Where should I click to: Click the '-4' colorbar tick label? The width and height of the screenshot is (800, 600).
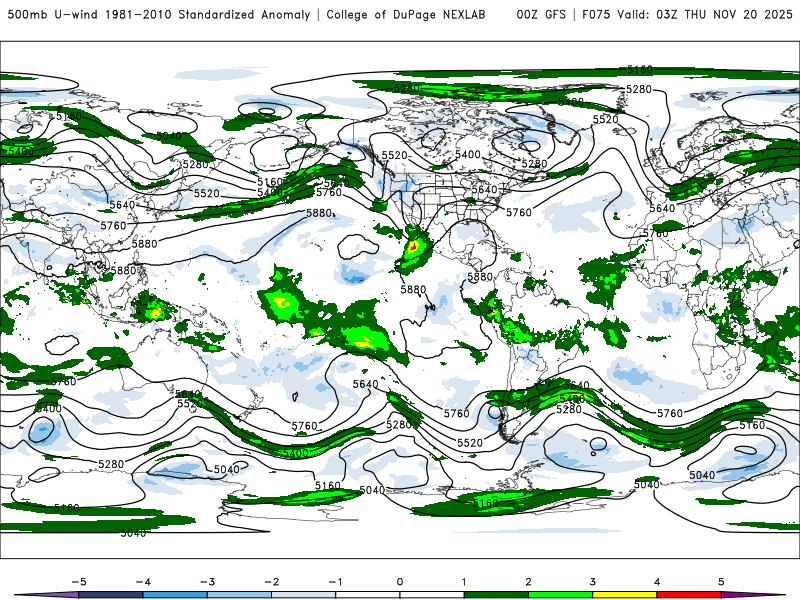click(143, 582)
